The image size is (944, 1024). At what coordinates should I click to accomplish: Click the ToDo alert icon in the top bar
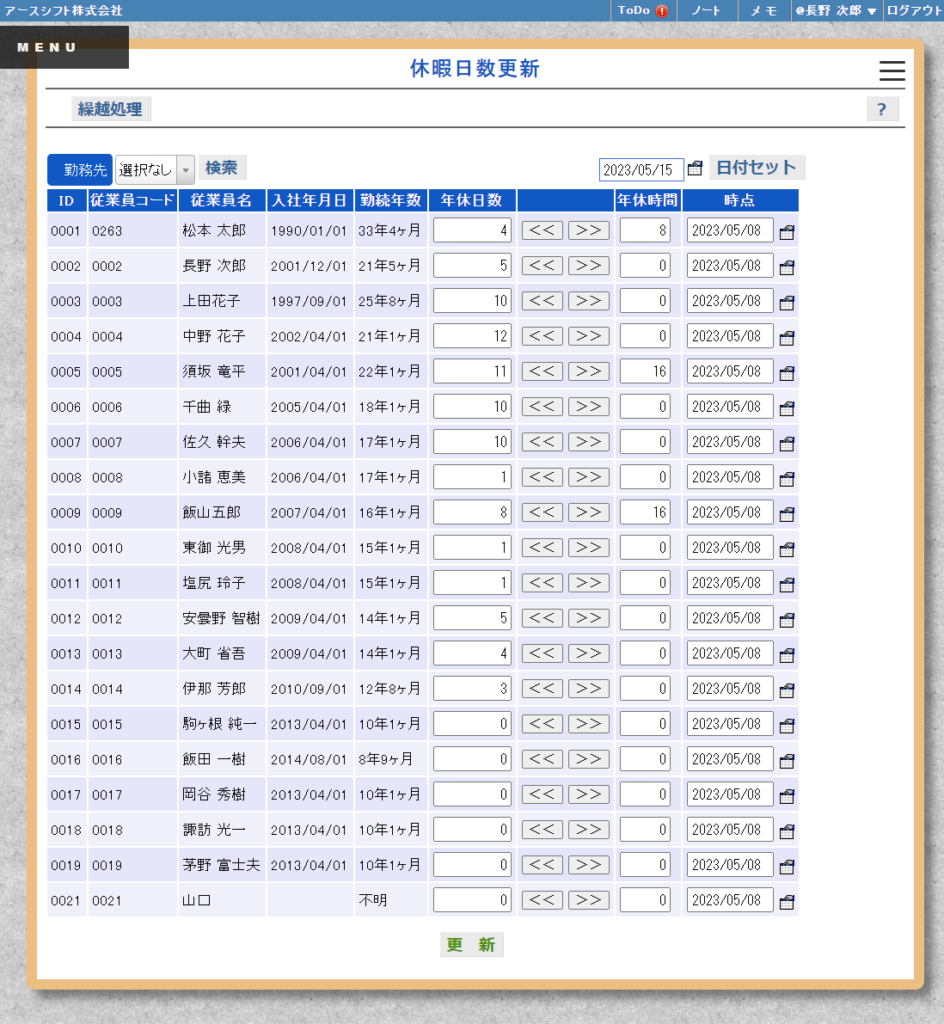click(x=660, y=11)
